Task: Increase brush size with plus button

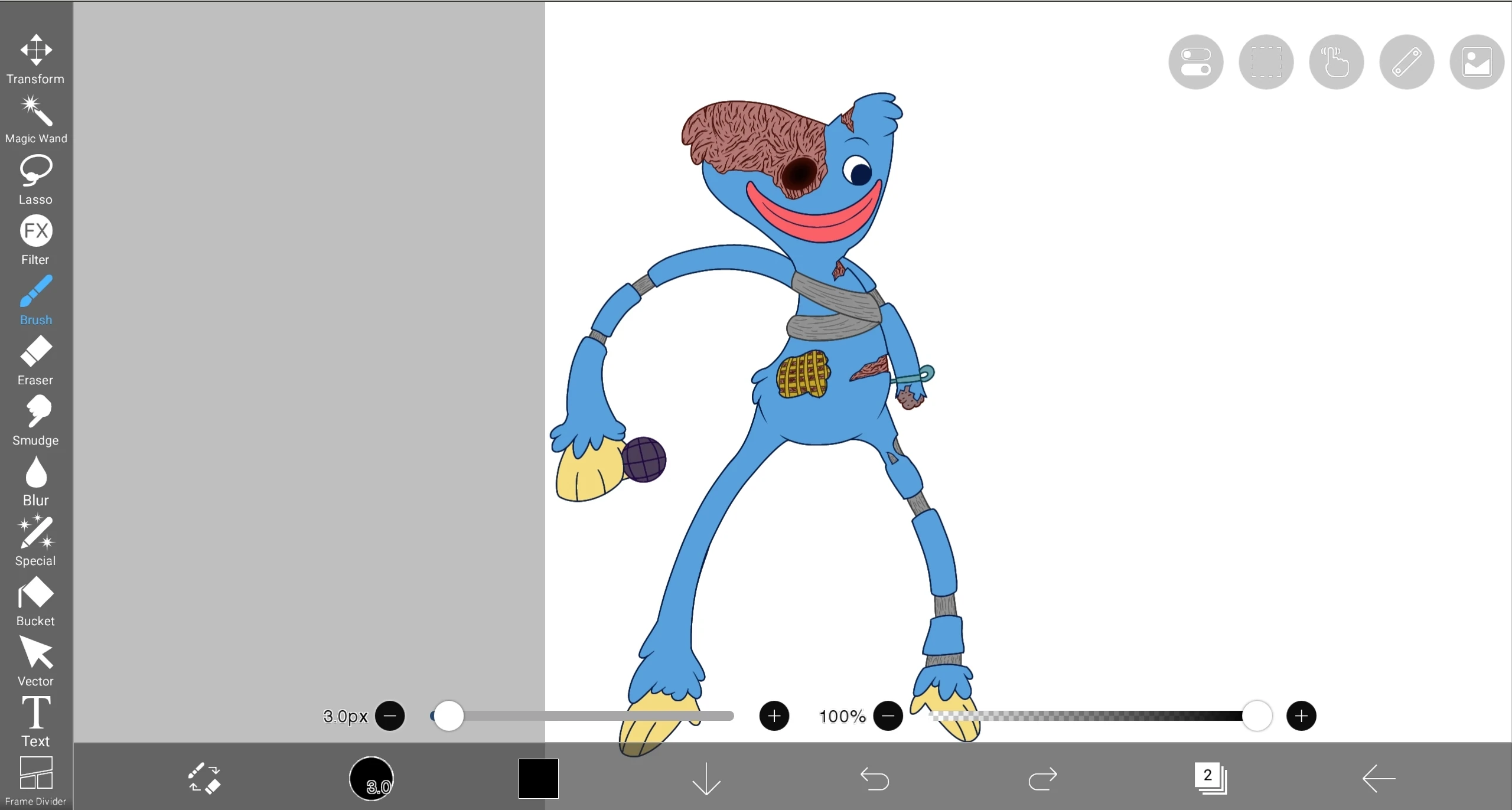Action: click(x=774, y=716)
